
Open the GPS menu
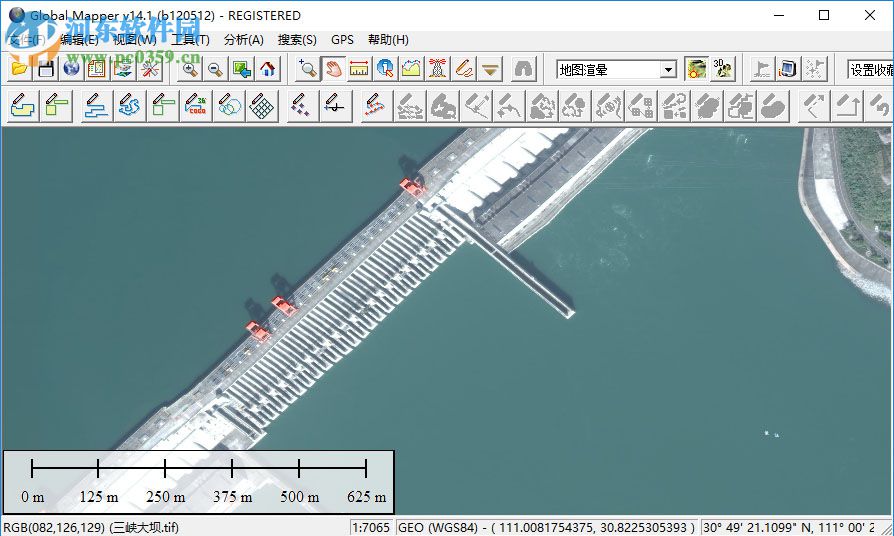pyautogui.click(x=342, y=40)
